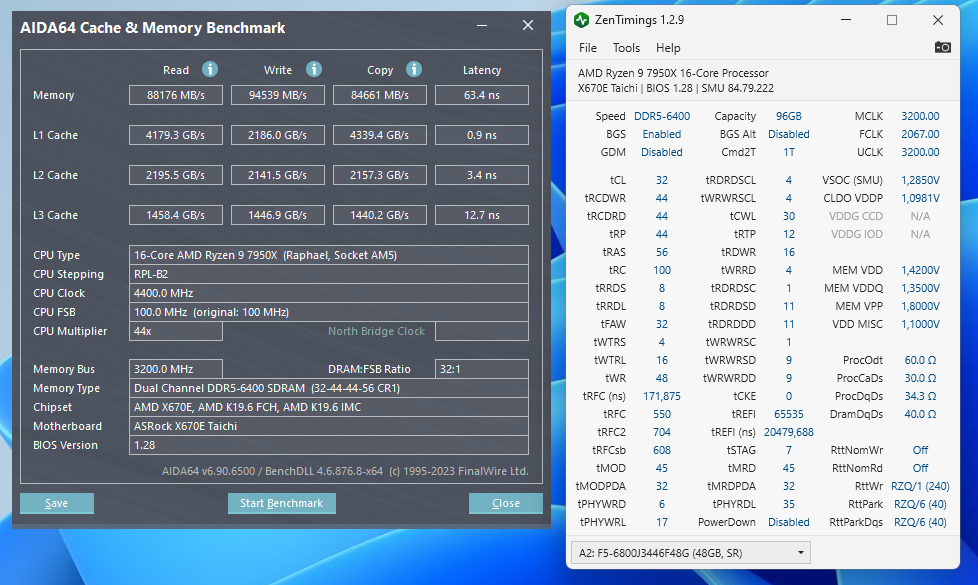The height and width of the screenshot is (585, 978).
Task: Click the MEM VPP value 1,8000V
Action: point(920,306)
